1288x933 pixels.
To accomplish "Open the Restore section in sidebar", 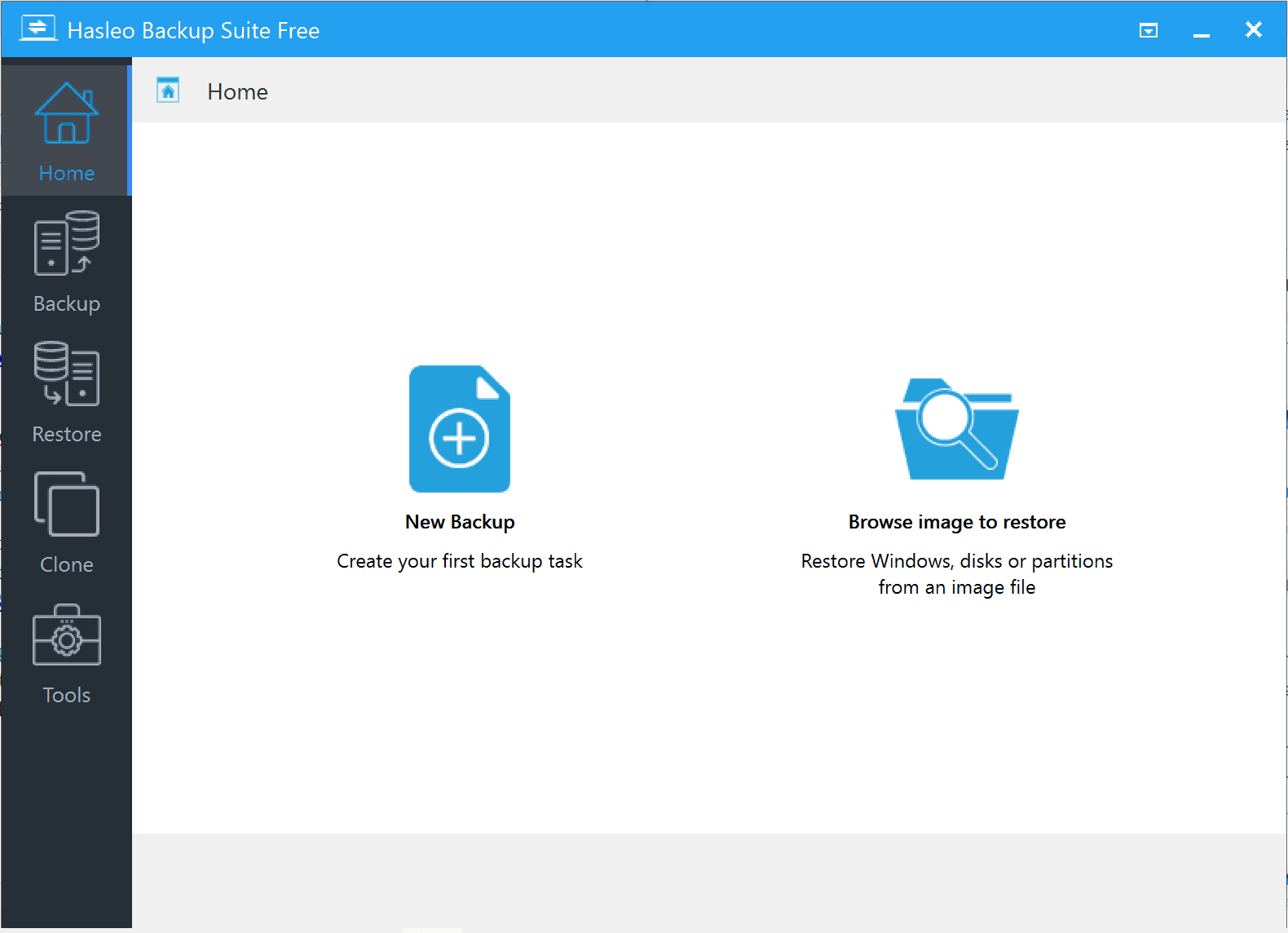I will point(66,391).
